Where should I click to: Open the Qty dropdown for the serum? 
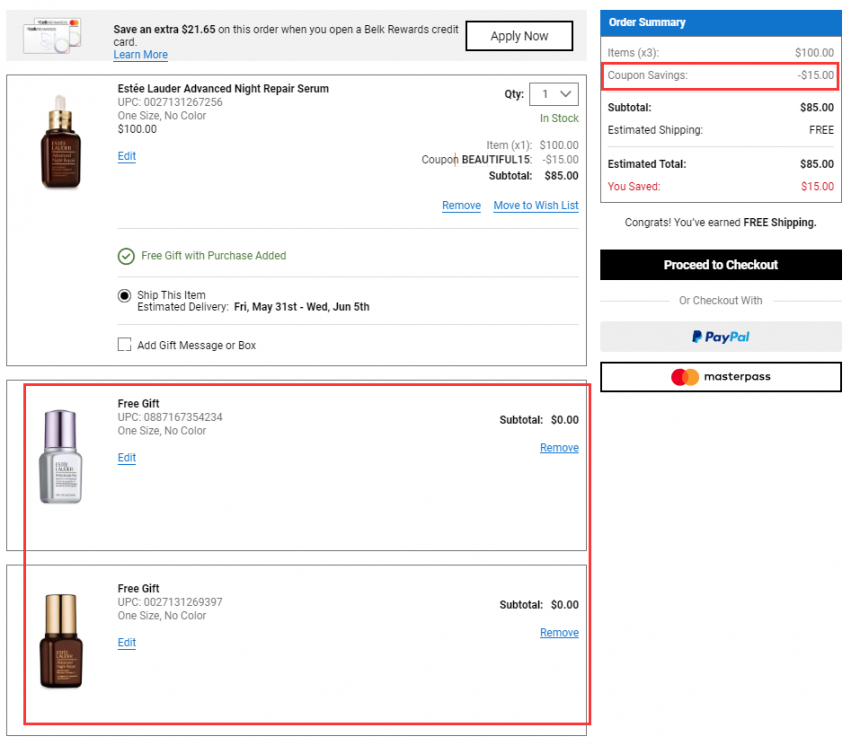(553, 94)
